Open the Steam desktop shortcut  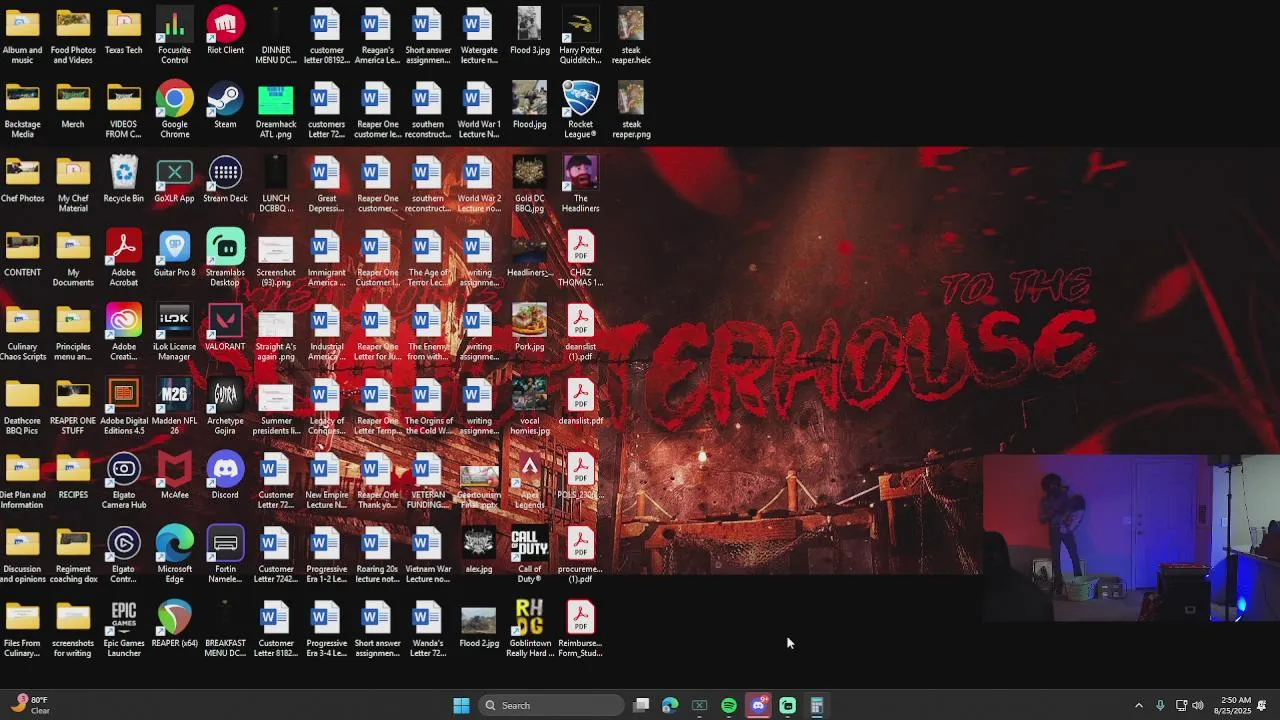tap(225, 105)
